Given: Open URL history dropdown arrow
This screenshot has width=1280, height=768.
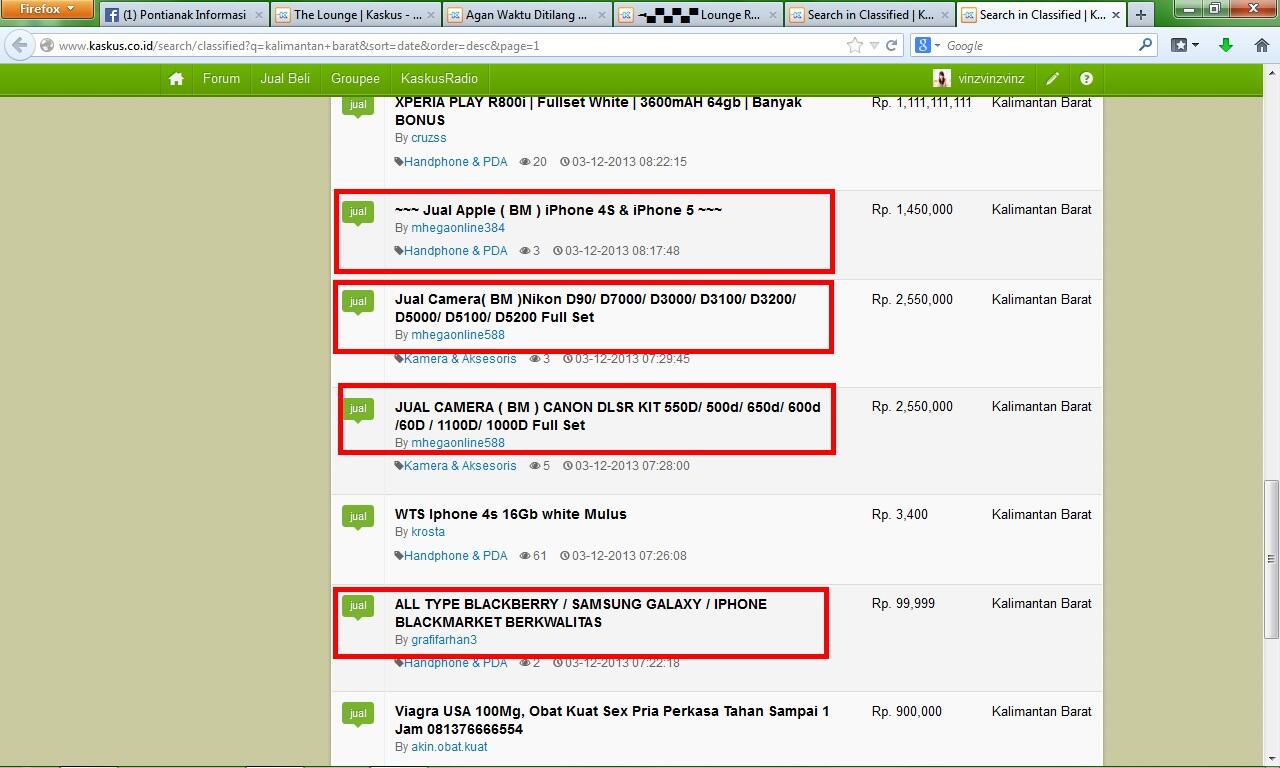Looking at the screenshot, I should 874,45.
